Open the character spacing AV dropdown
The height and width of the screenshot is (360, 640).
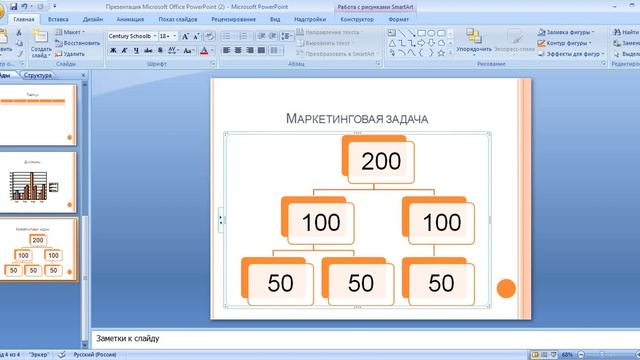click(174, 51)
